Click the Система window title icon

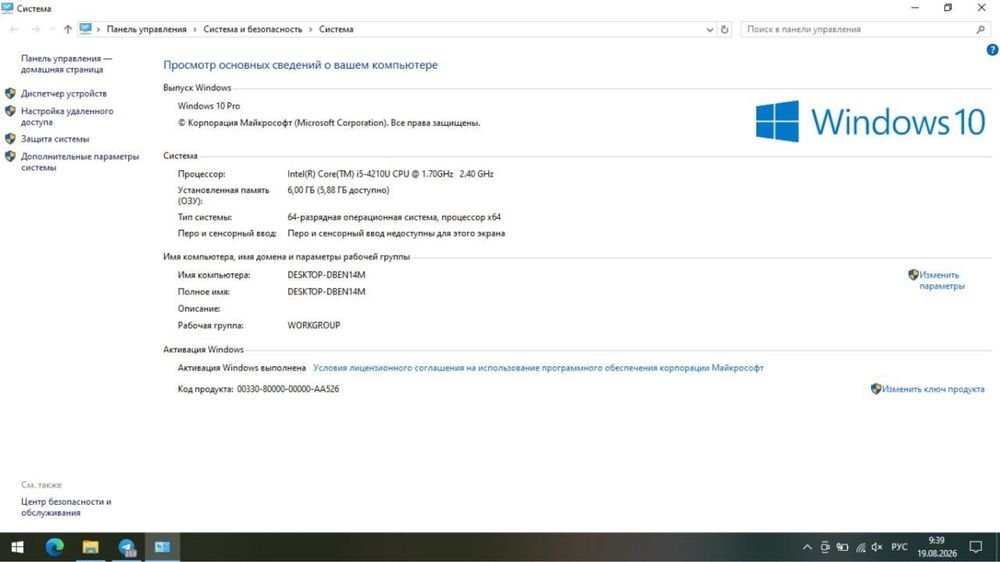click(8, 8)
